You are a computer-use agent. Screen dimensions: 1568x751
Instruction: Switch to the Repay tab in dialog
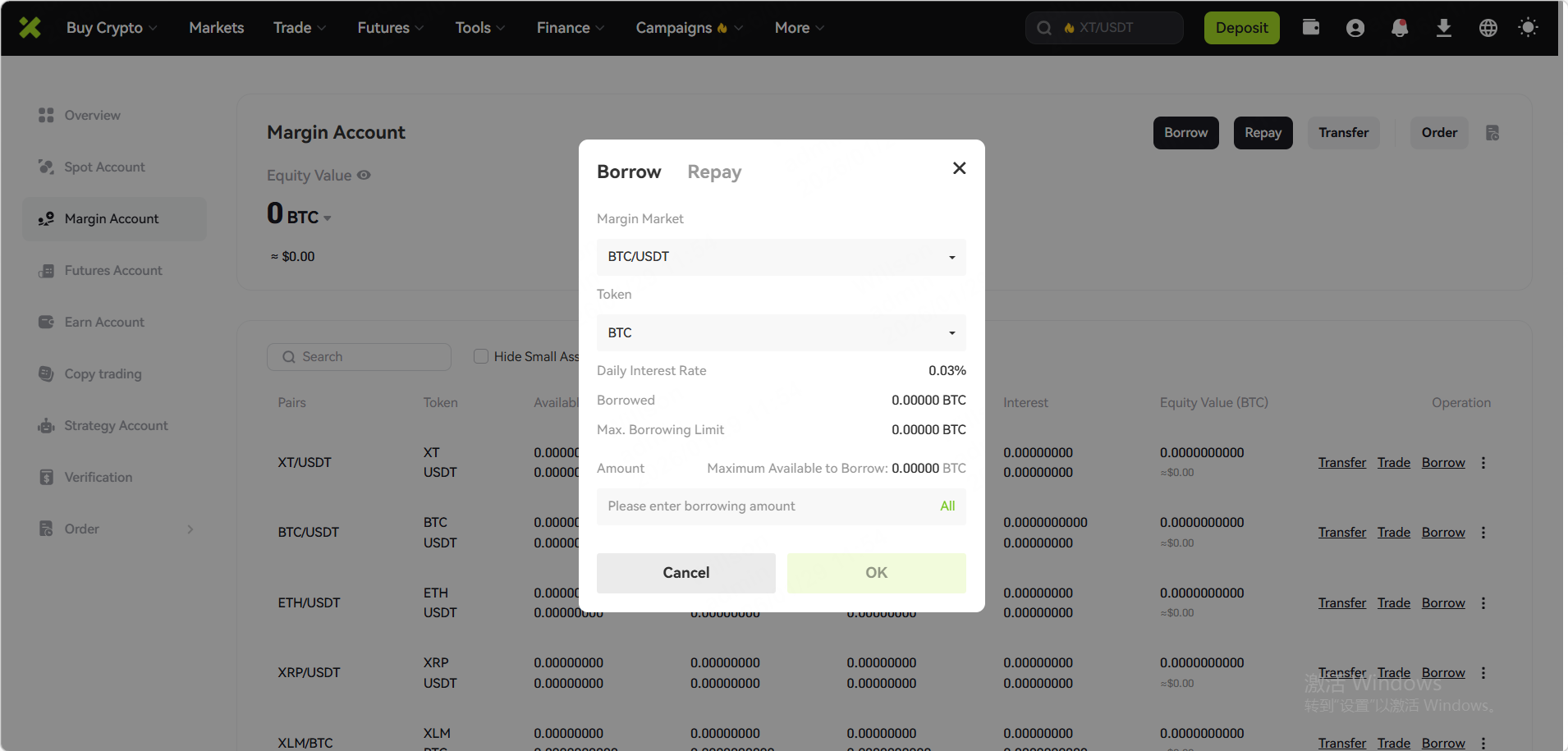tap(713, 172)
